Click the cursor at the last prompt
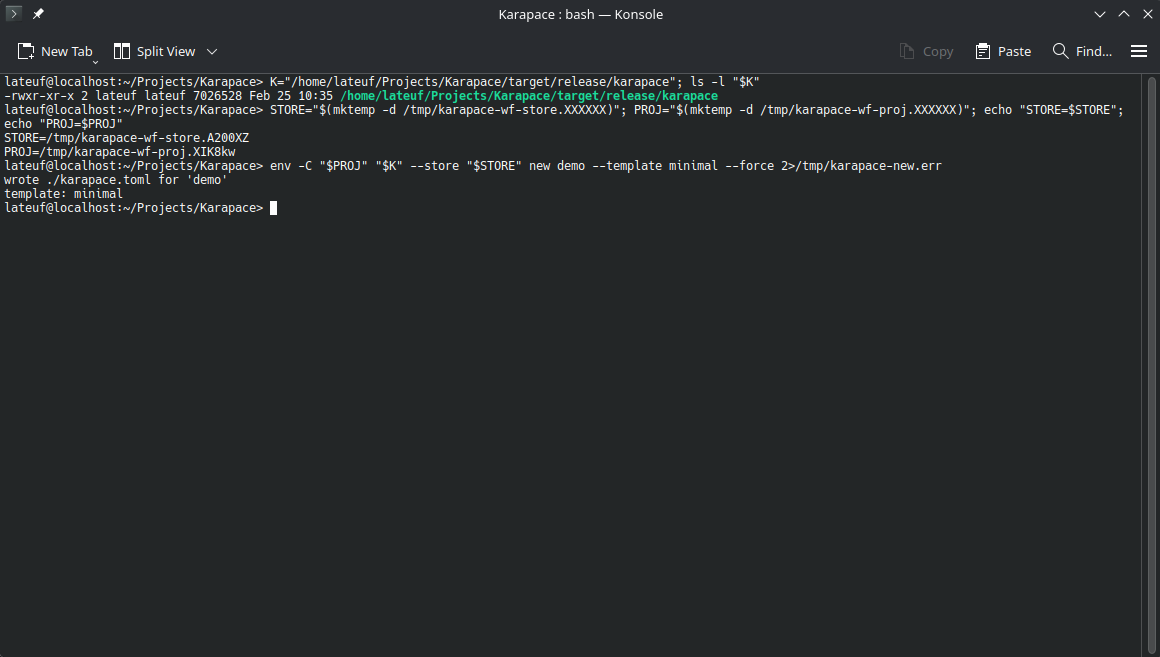Viewport: 1160px width, 657px height. (273, 208)
